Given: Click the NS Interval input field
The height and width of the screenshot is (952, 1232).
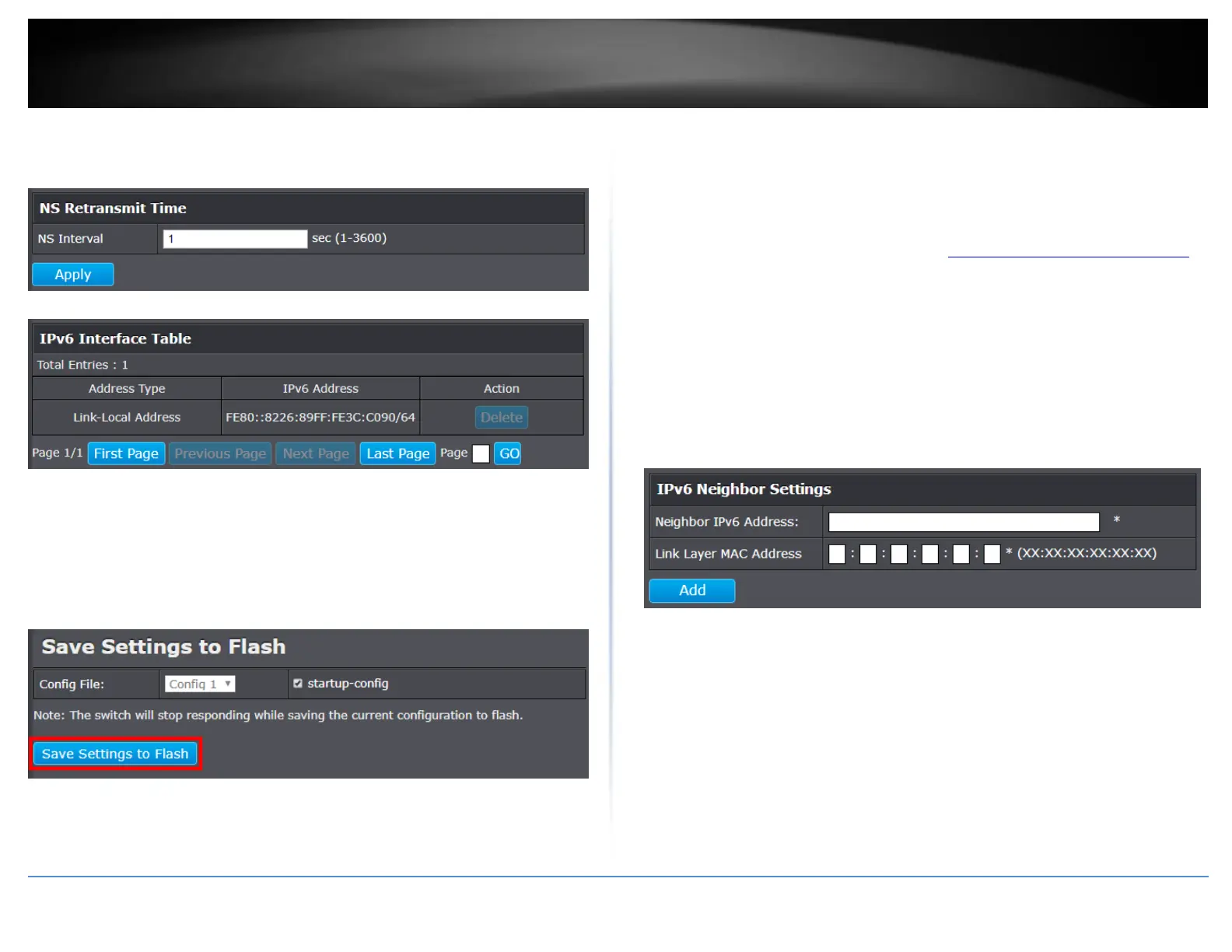Looking at the screenshot, I should (235, 239).
